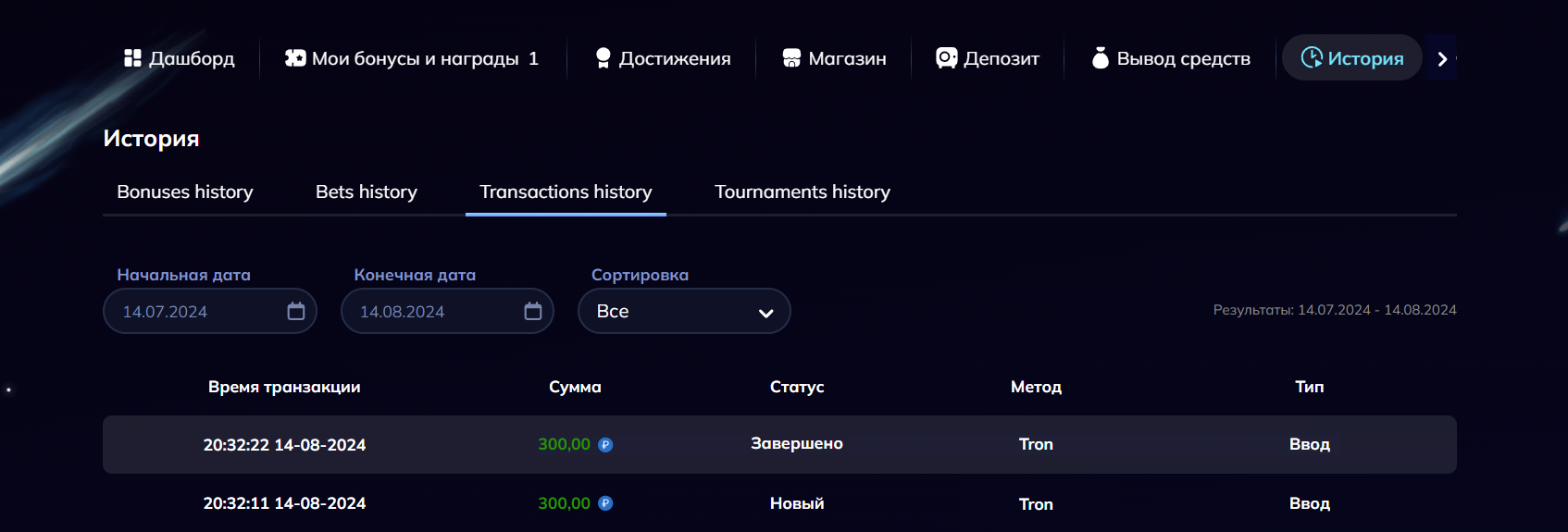1568x532 pixels.
Task: Click the Достижения icon
Action: (603, 58)
